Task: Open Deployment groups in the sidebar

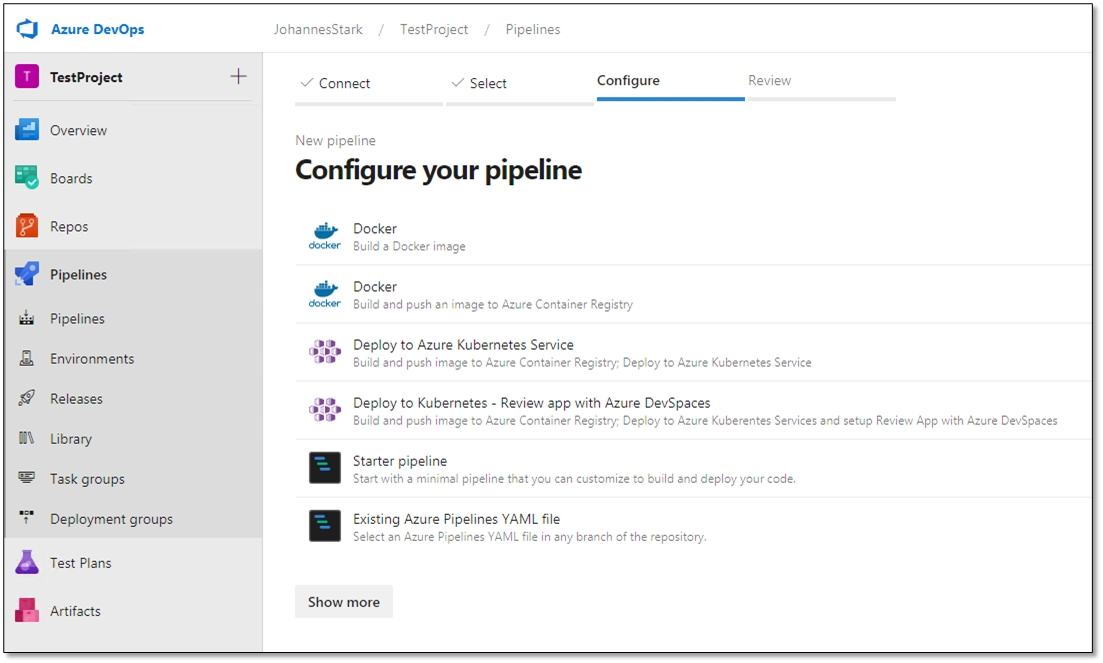Action: click(x=133, y=519)
